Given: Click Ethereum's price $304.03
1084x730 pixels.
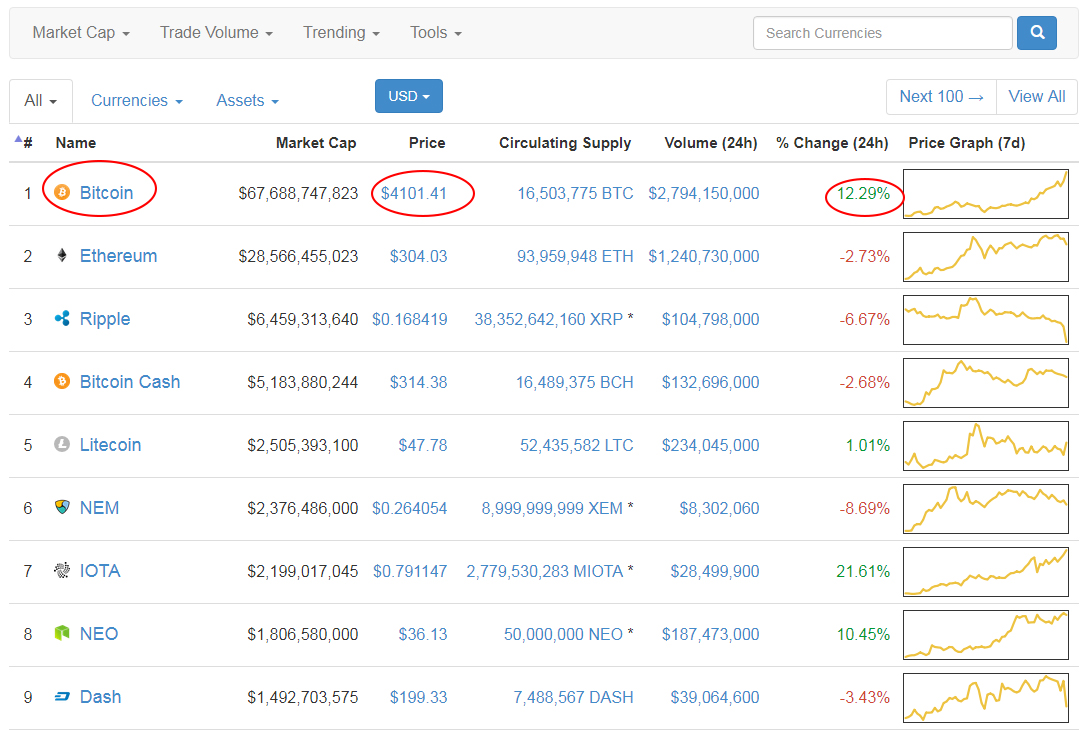Looking at the screenshot, I should pos(418,256).
